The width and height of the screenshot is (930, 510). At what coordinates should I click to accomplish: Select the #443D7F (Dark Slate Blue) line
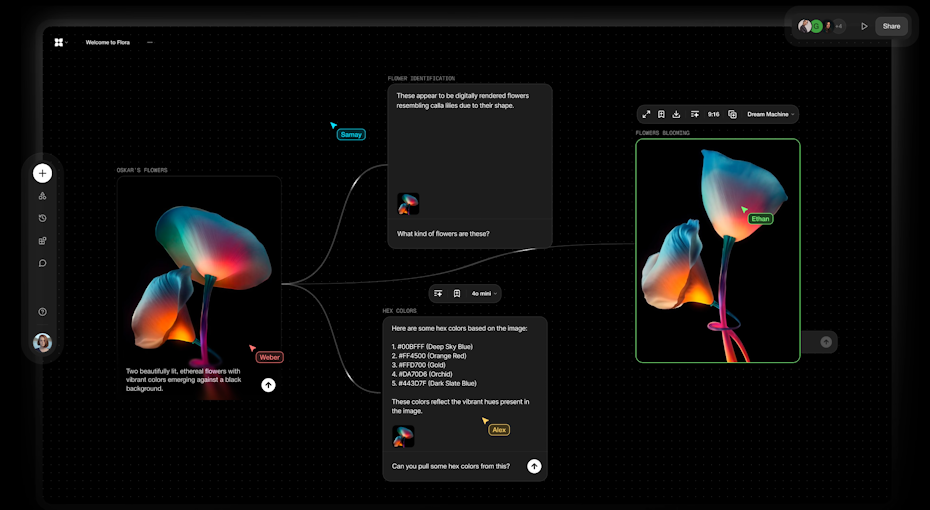(434, 383)
